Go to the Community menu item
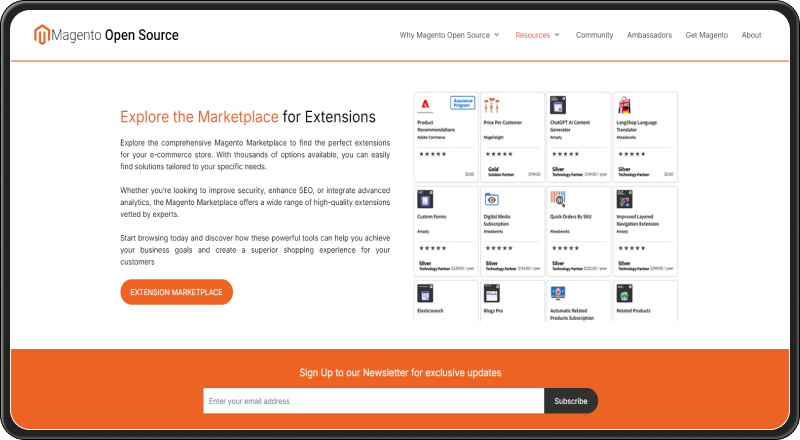 tap(594, 35)
